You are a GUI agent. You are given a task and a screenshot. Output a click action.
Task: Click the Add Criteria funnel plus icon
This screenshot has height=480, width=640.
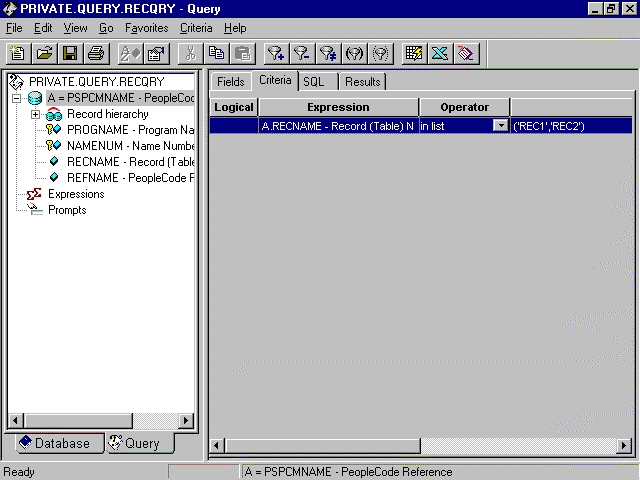pyautogui.click(x=276, y=53)
